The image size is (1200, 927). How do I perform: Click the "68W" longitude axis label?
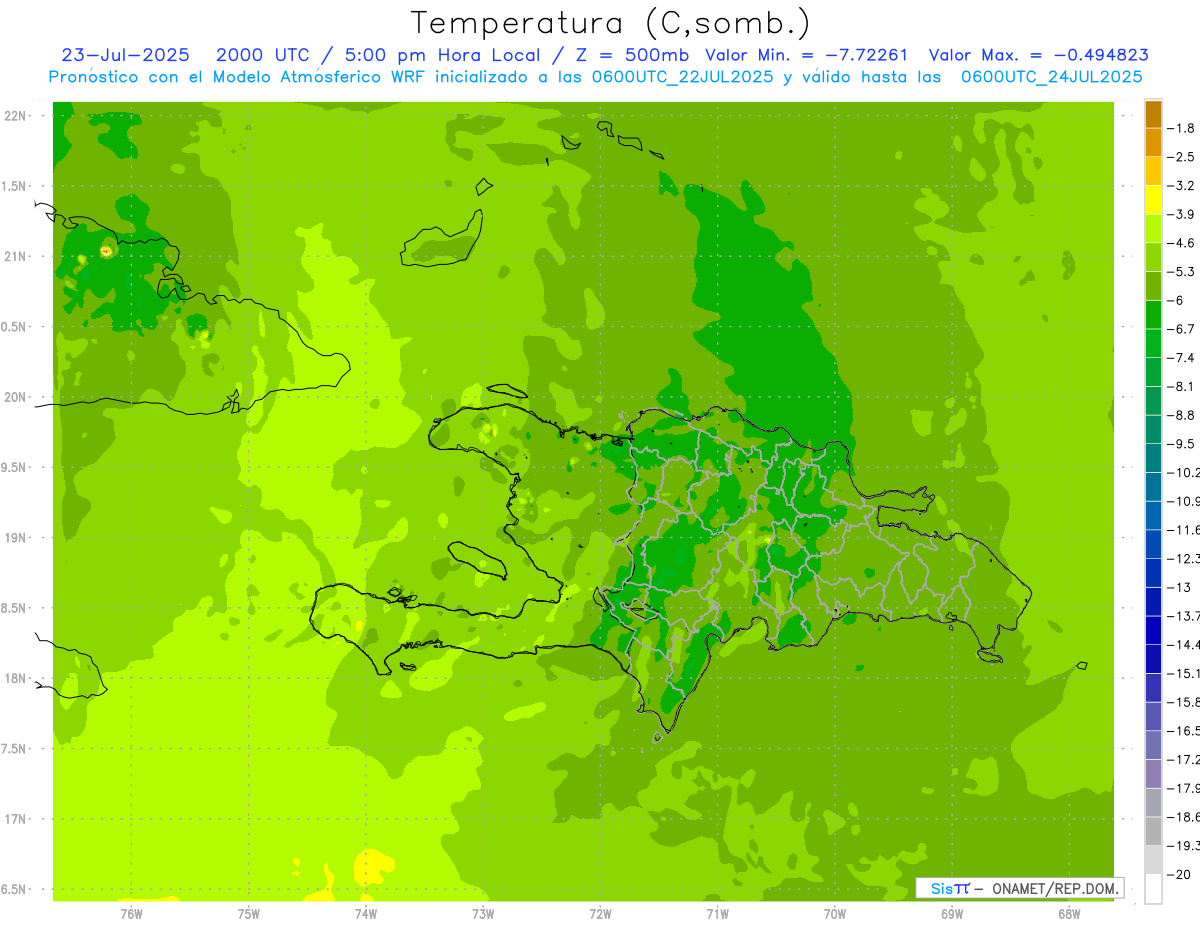click(1069, 913)
